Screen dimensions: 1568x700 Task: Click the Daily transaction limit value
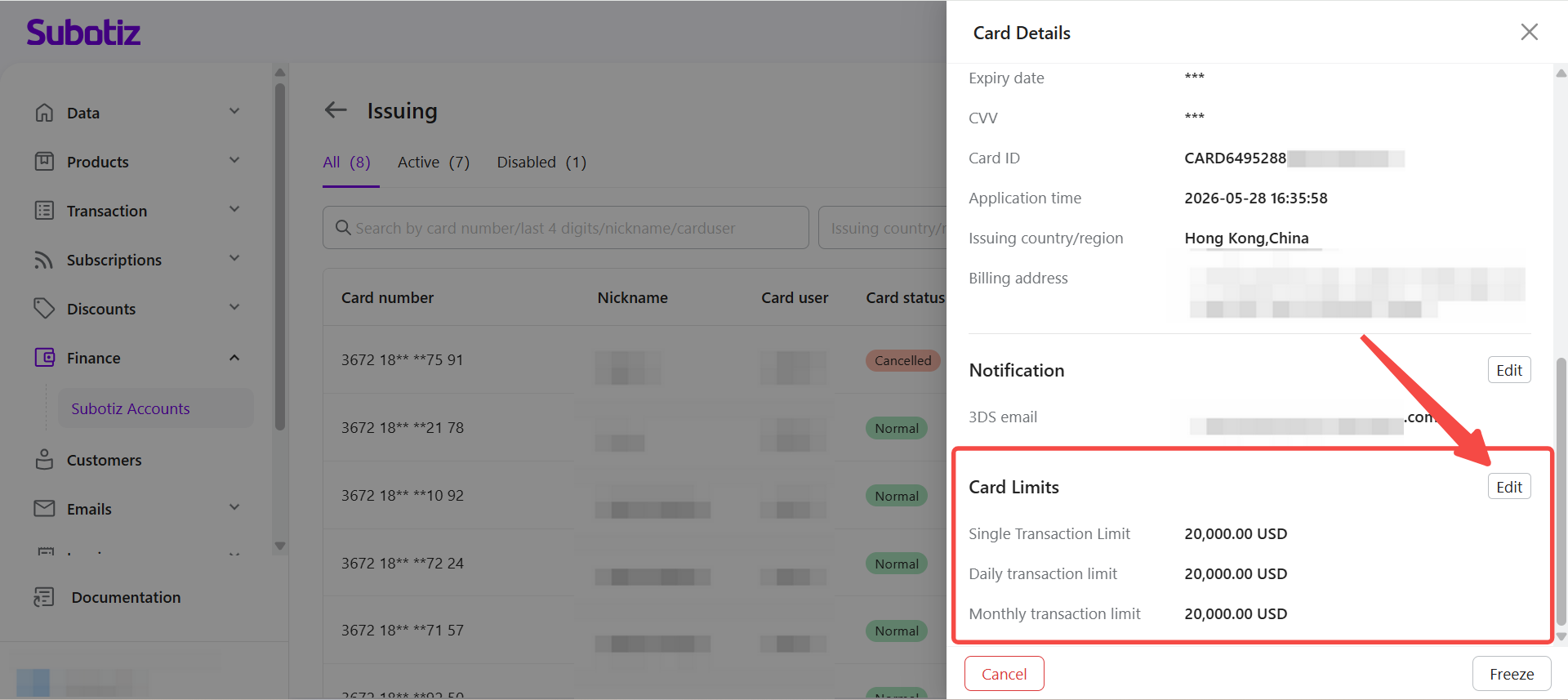tap(1236, 573)
